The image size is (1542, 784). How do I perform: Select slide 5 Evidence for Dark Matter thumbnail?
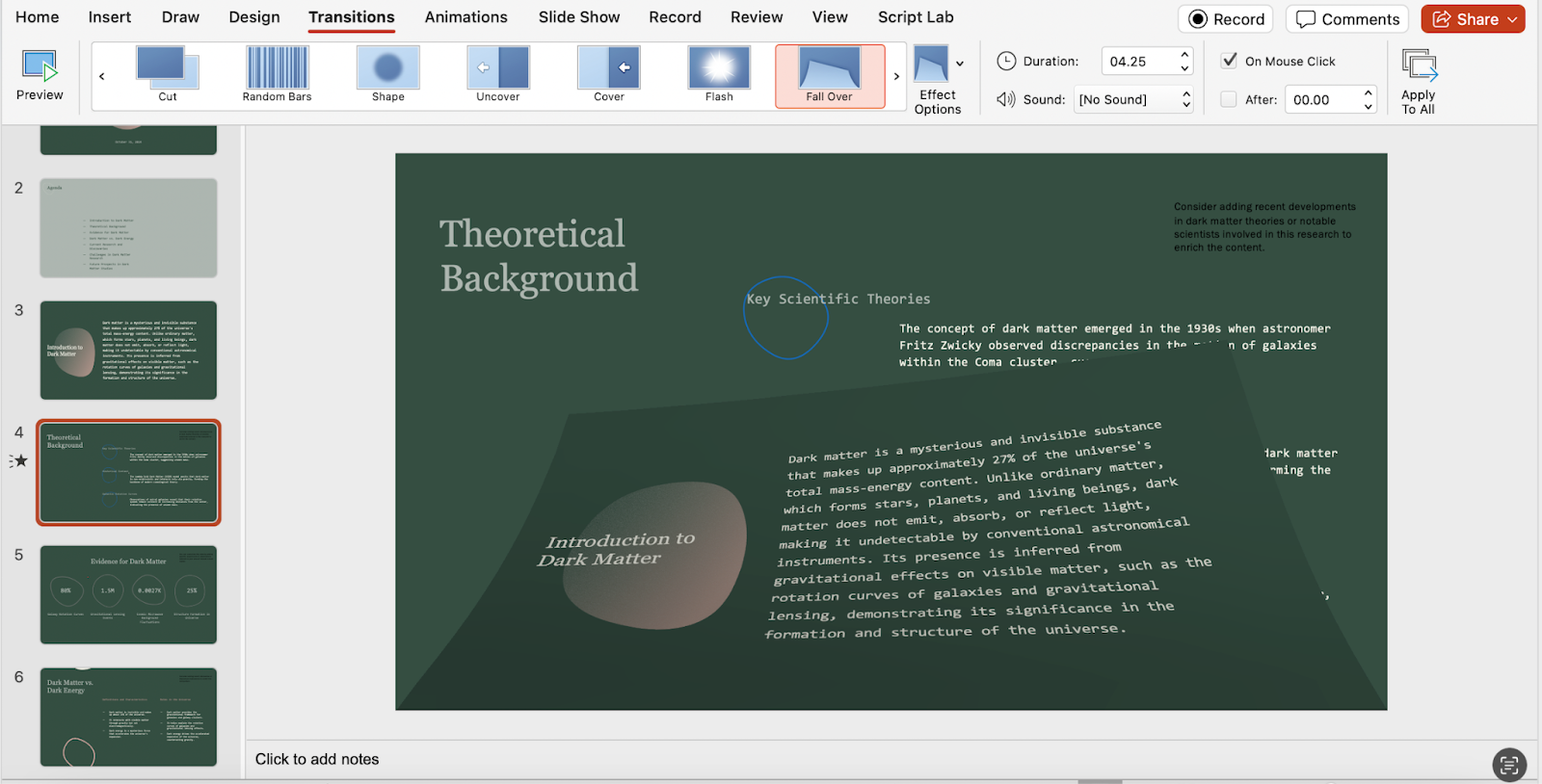pyautogui.click(x=128, y=594)
